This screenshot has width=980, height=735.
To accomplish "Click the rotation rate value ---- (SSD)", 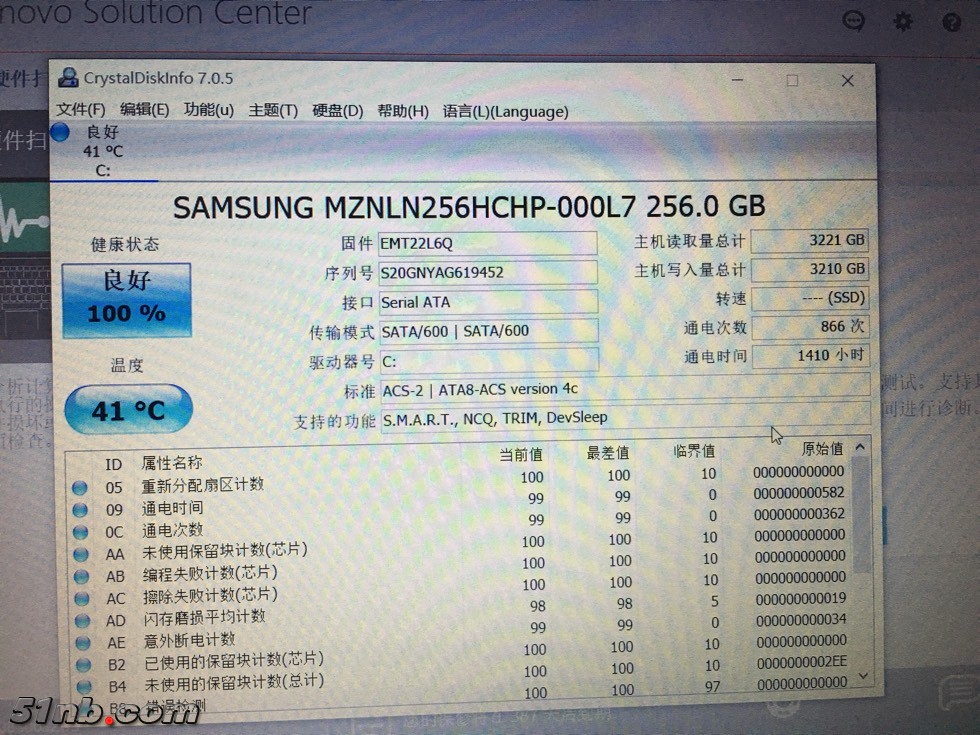I will pos(810,298).
